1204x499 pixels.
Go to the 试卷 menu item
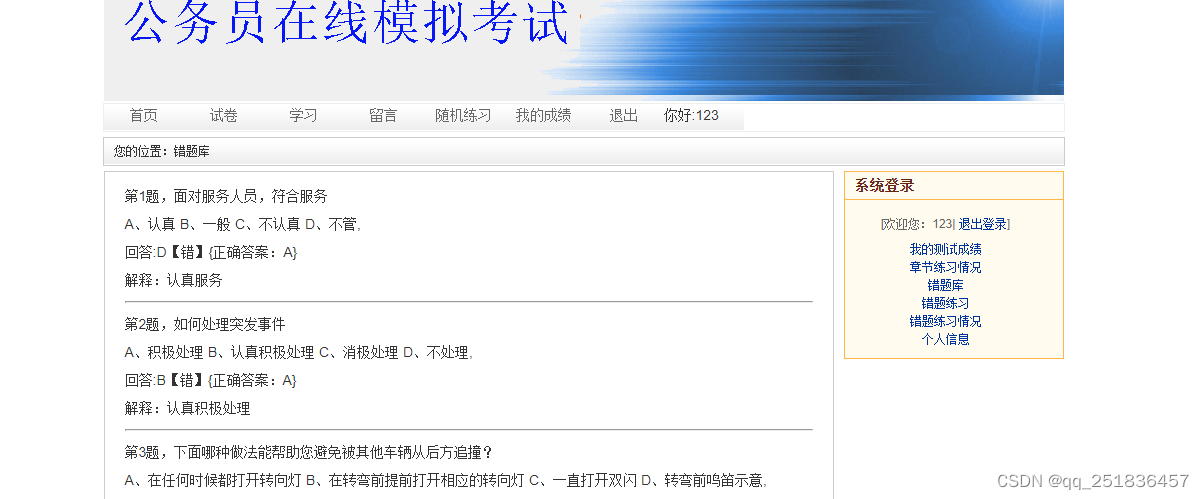(223, 116)
